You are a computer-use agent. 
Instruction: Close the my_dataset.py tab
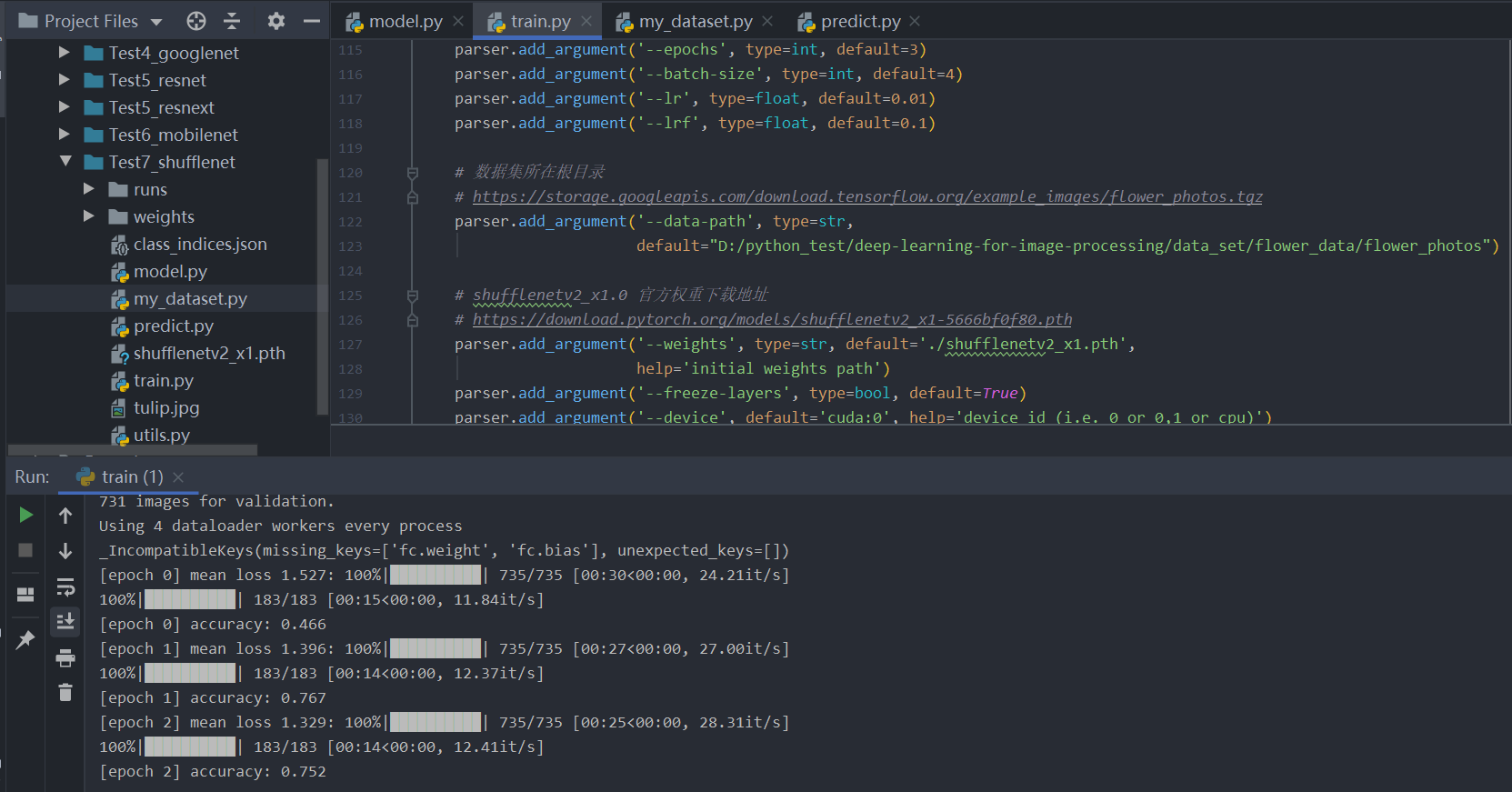[768, 21]
